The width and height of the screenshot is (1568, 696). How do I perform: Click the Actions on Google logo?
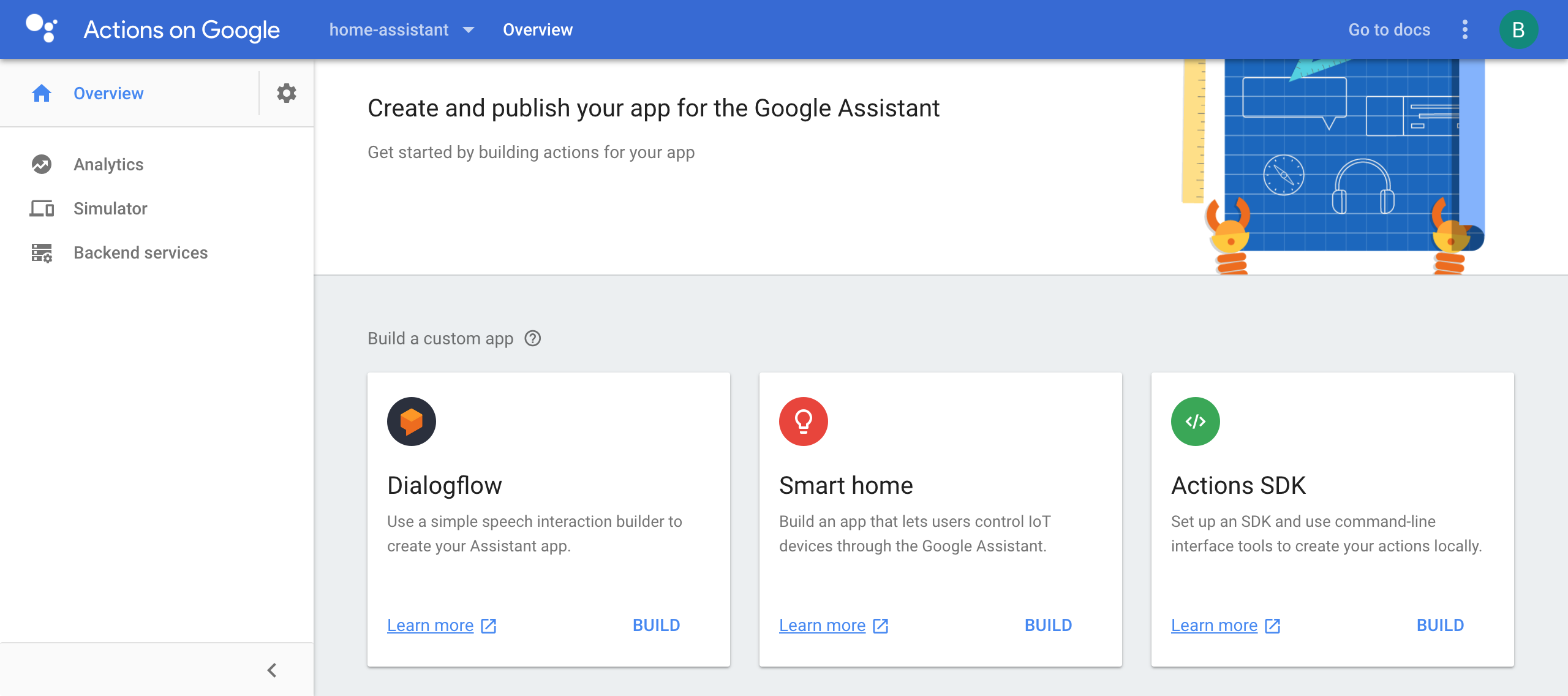[41, 29]
